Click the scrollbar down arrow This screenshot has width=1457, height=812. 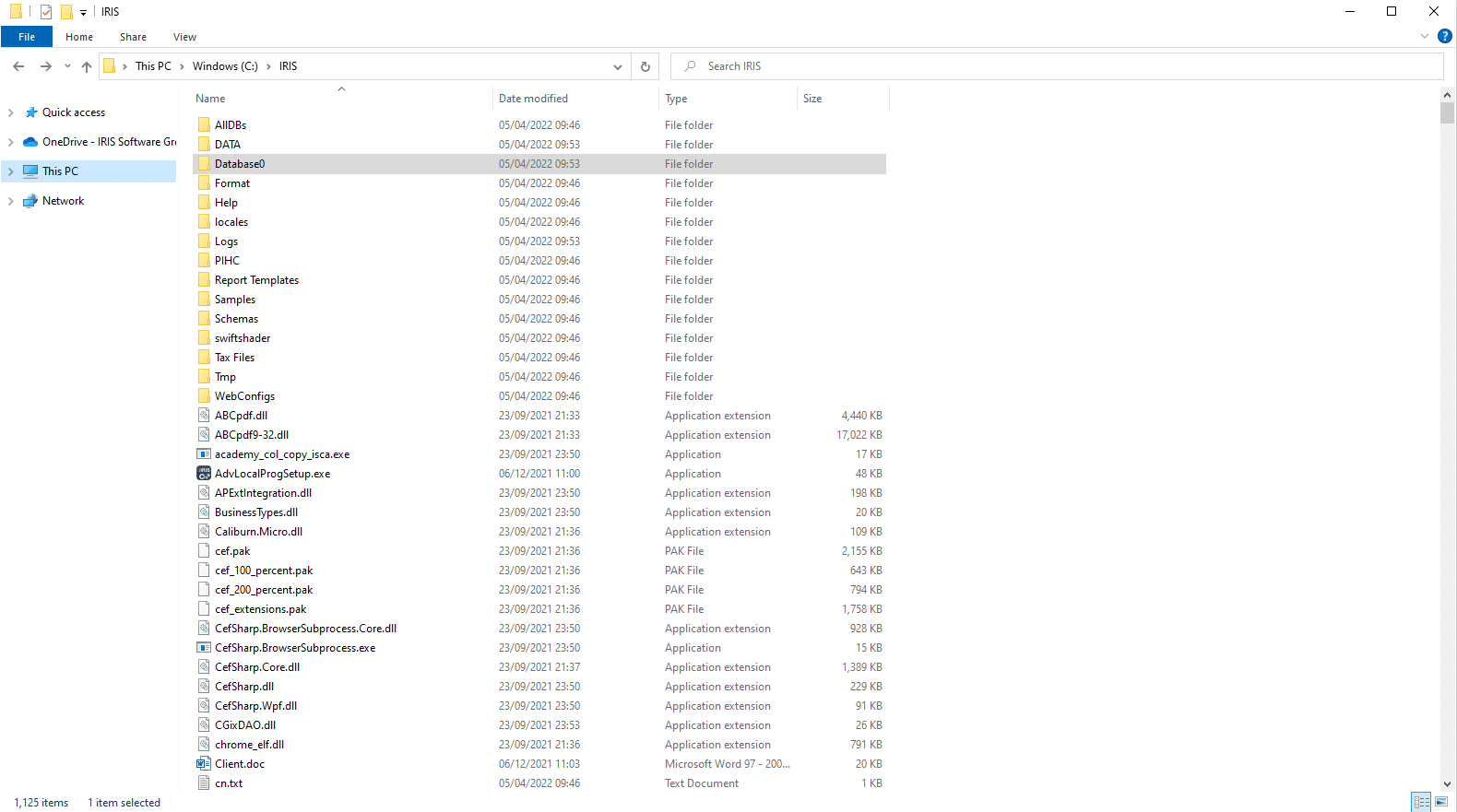(1447, 783)
